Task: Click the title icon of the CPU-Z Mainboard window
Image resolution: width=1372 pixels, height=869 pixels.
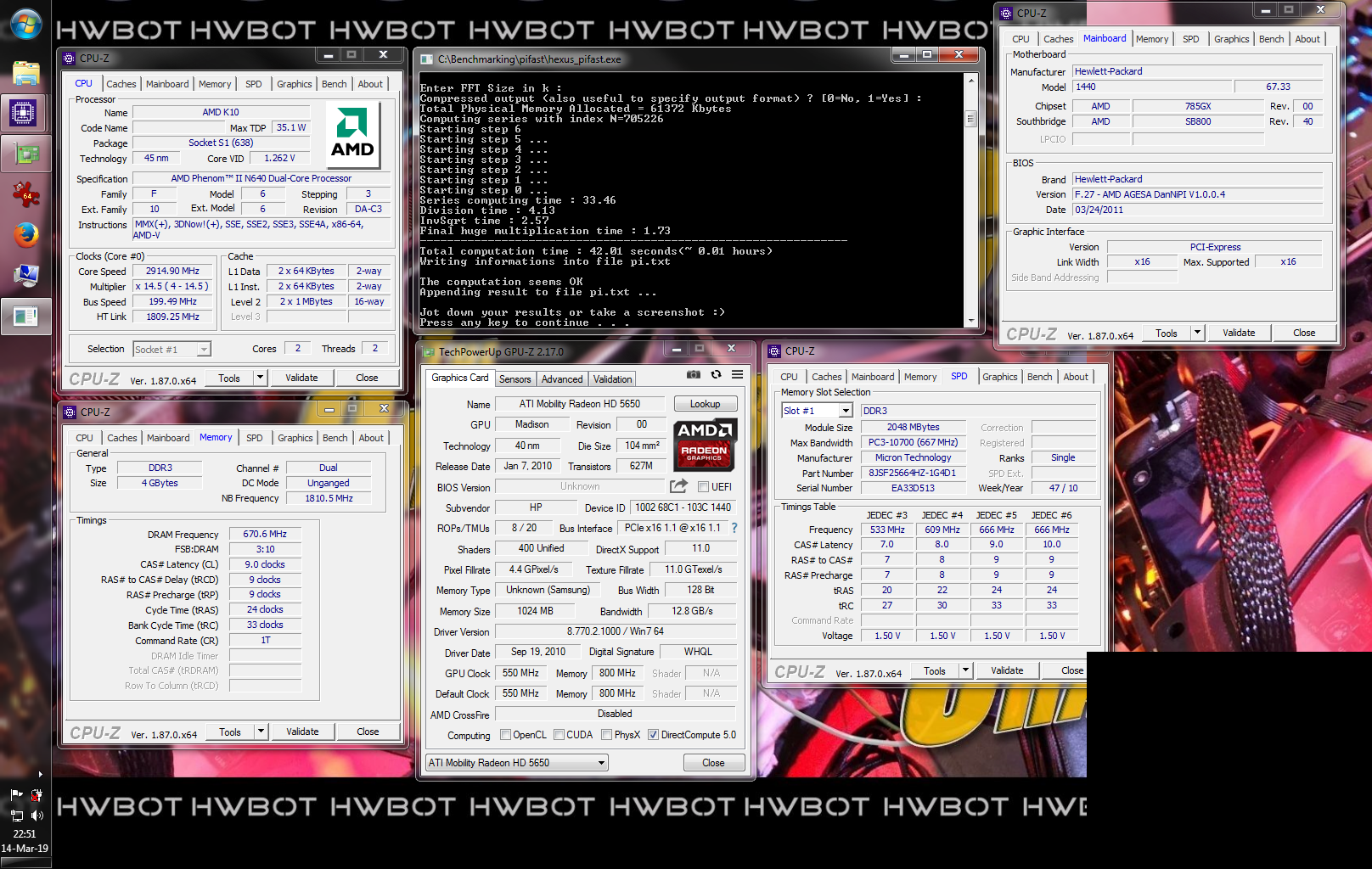Action: pyautogui.click(x=1006, y=13)
